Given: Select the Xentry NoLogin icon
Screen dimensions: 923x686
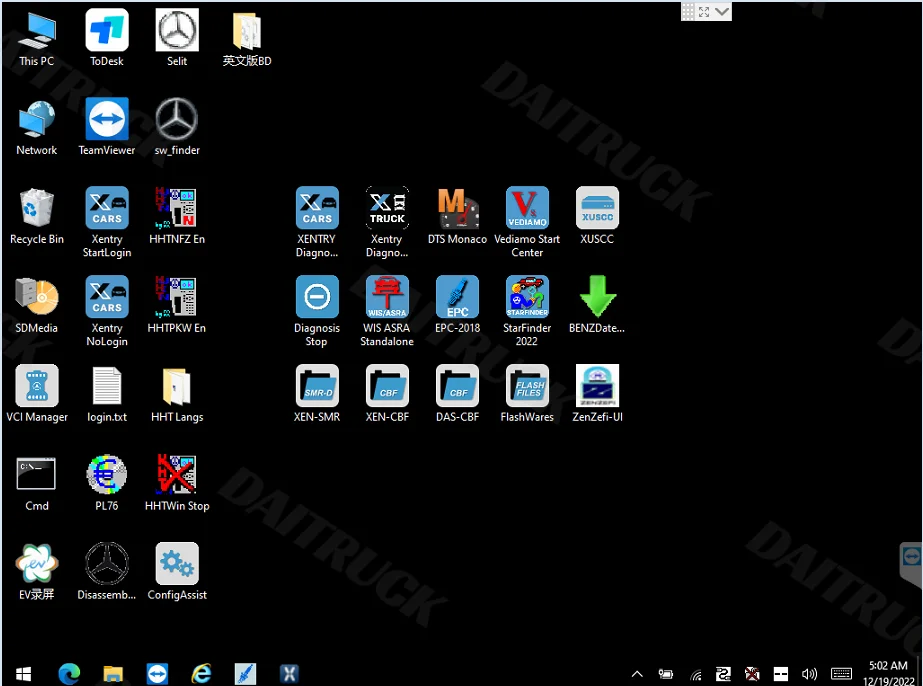Looking at the screenshot, I should pos(107,311).
